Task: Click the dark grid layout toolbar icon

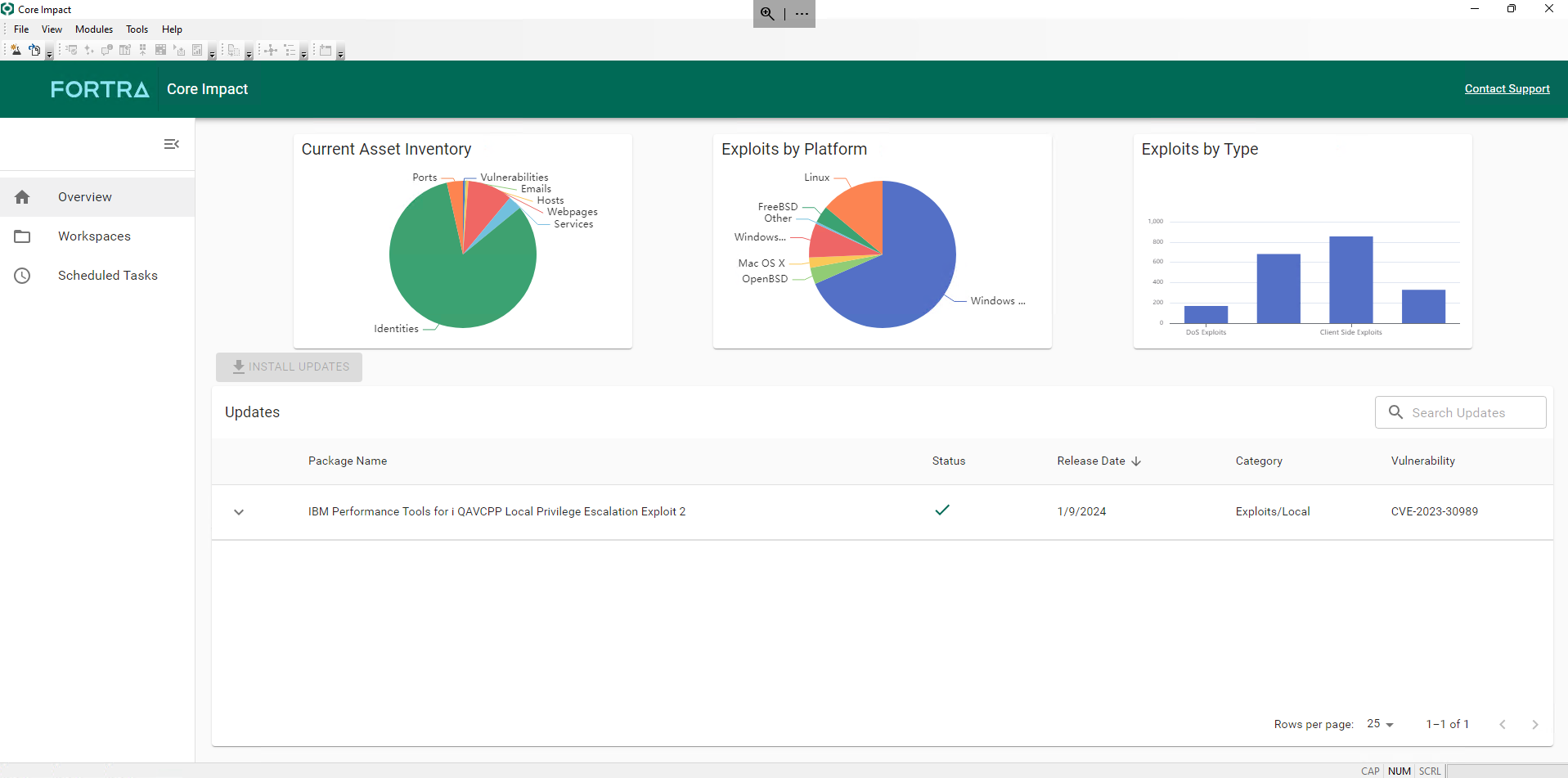Action: pyautogui.click(x=160, y=50)
